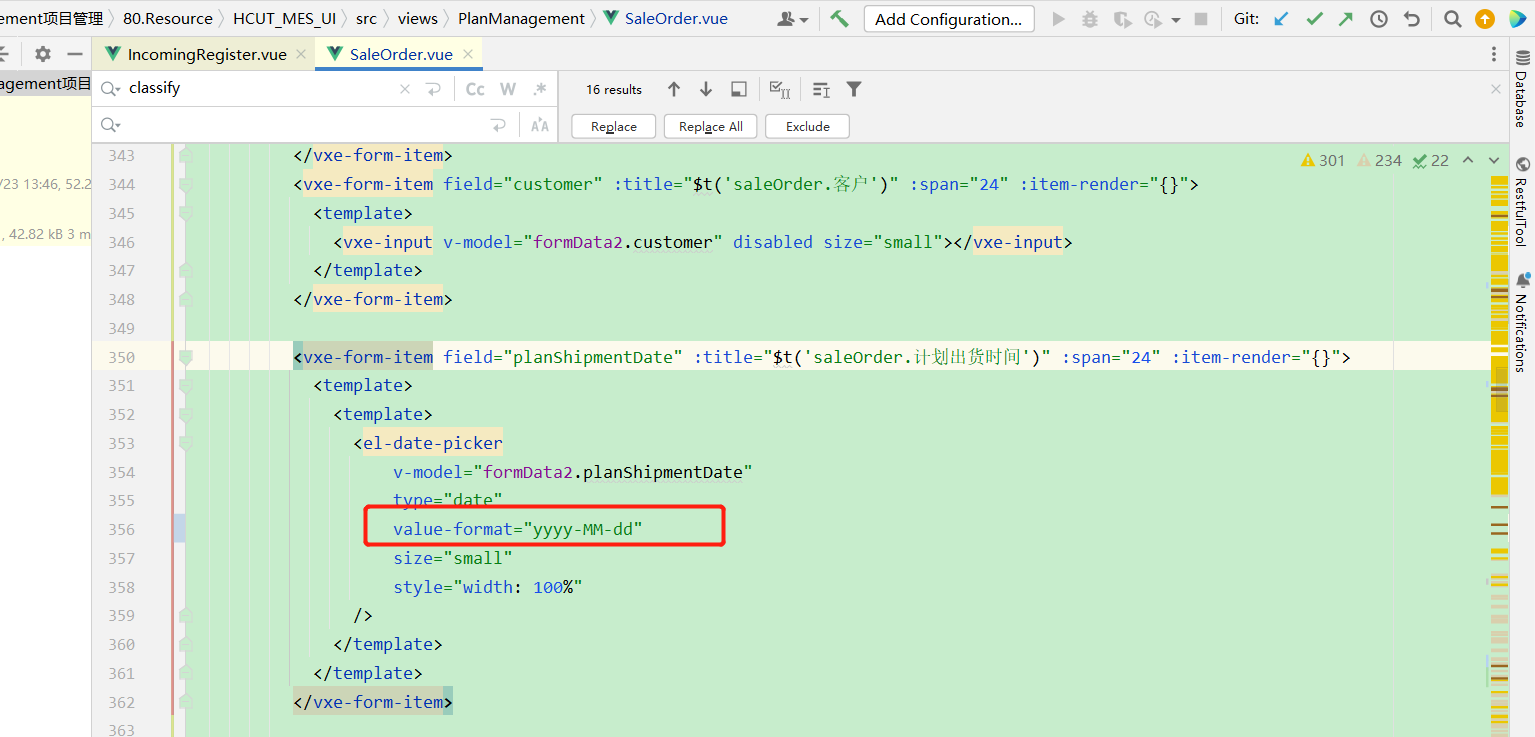Click PlanManagement in the breadcrumb path

tap(521, 19)
